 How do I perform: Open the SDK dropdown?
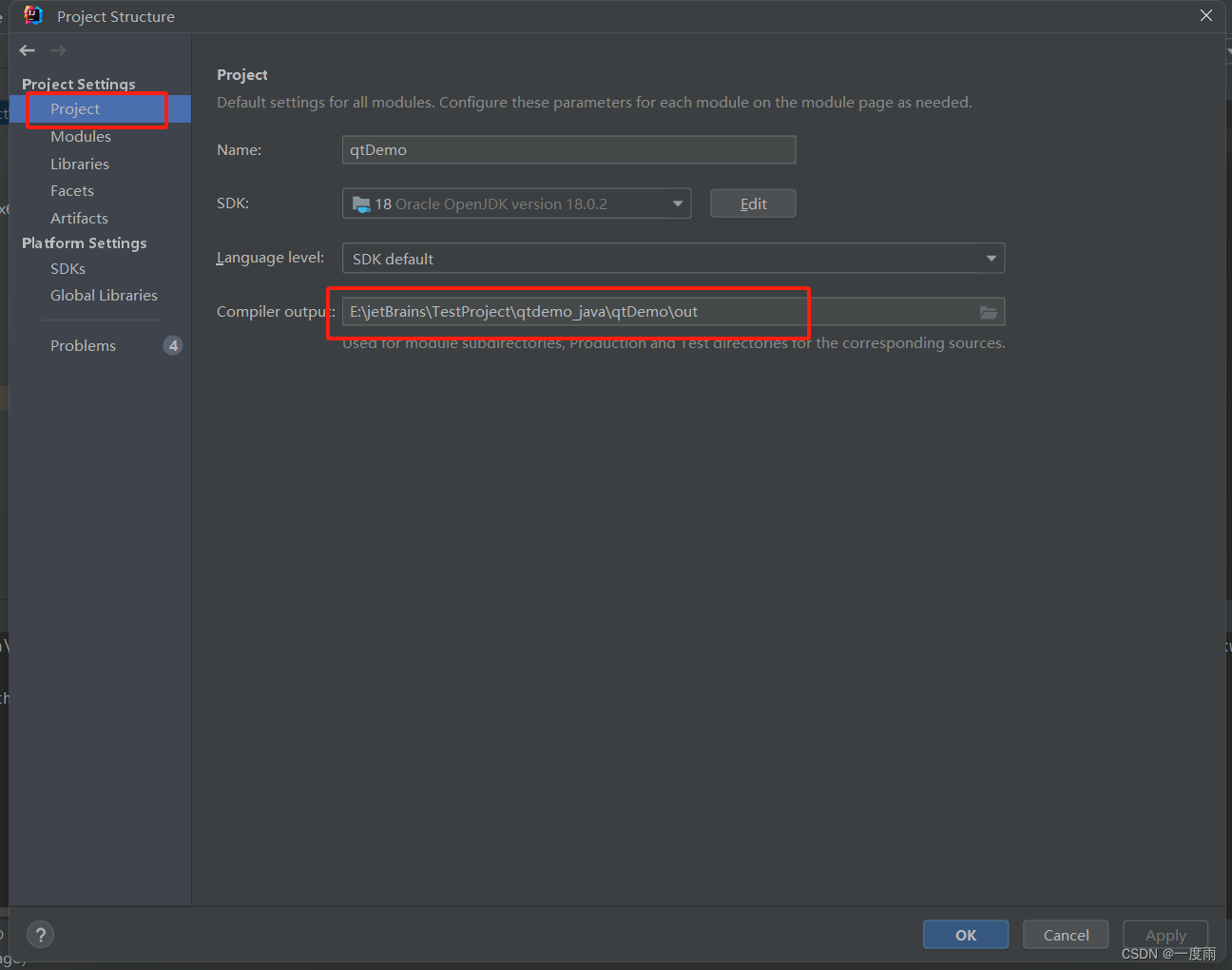point(677,203)
